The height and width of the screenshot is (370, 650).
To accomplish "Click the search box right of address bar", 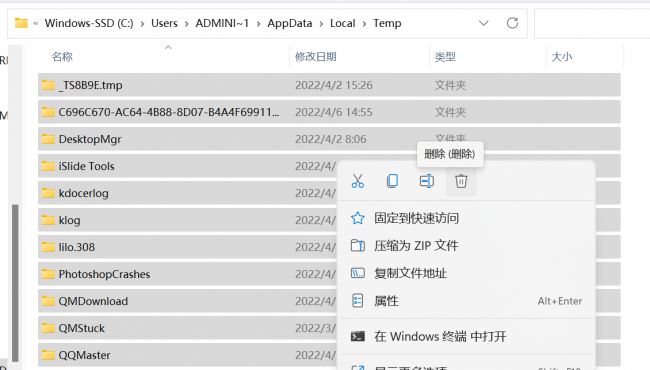I will 592,24.
